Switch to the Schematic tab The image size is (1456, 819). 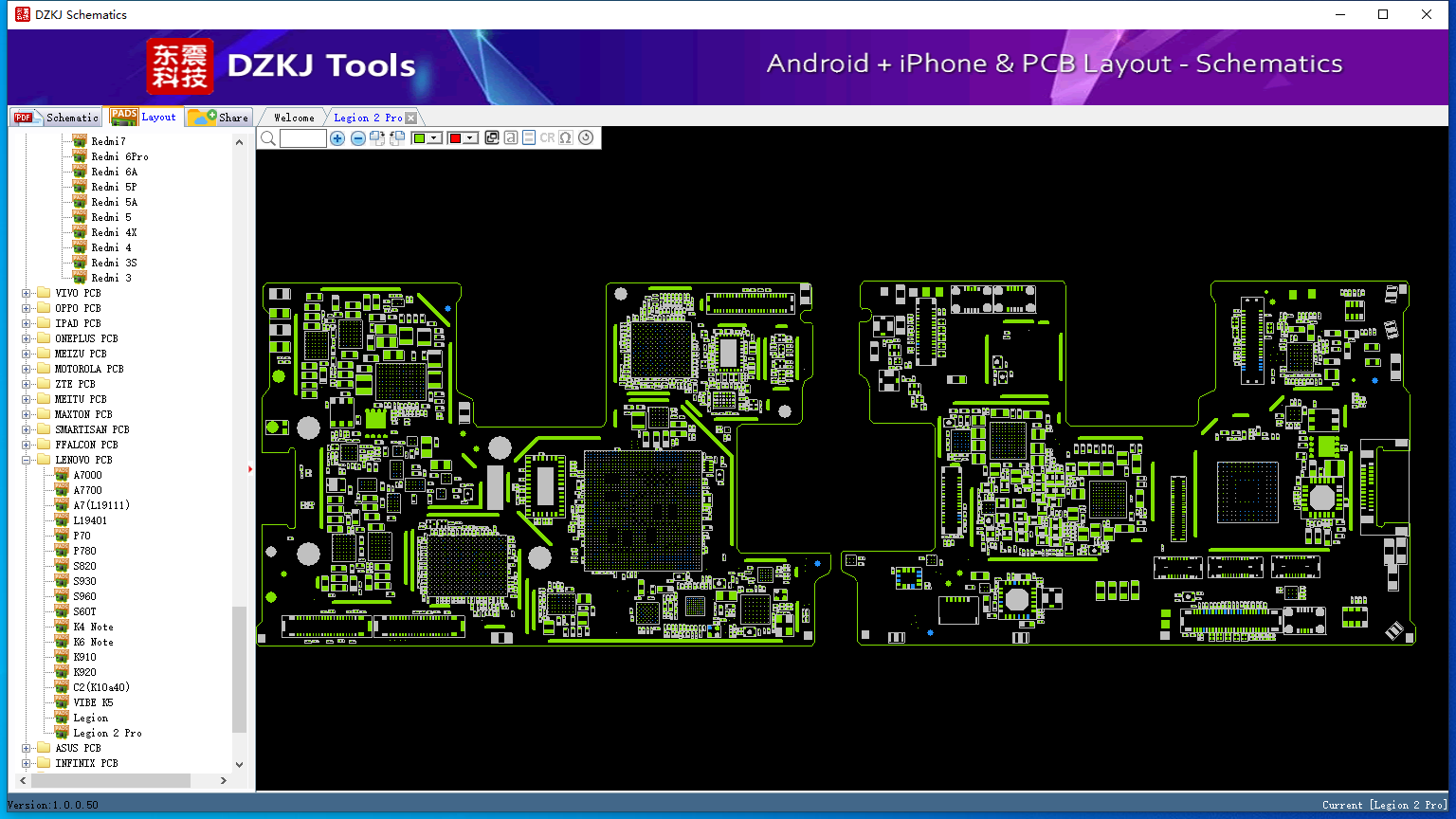click(56, 117)
